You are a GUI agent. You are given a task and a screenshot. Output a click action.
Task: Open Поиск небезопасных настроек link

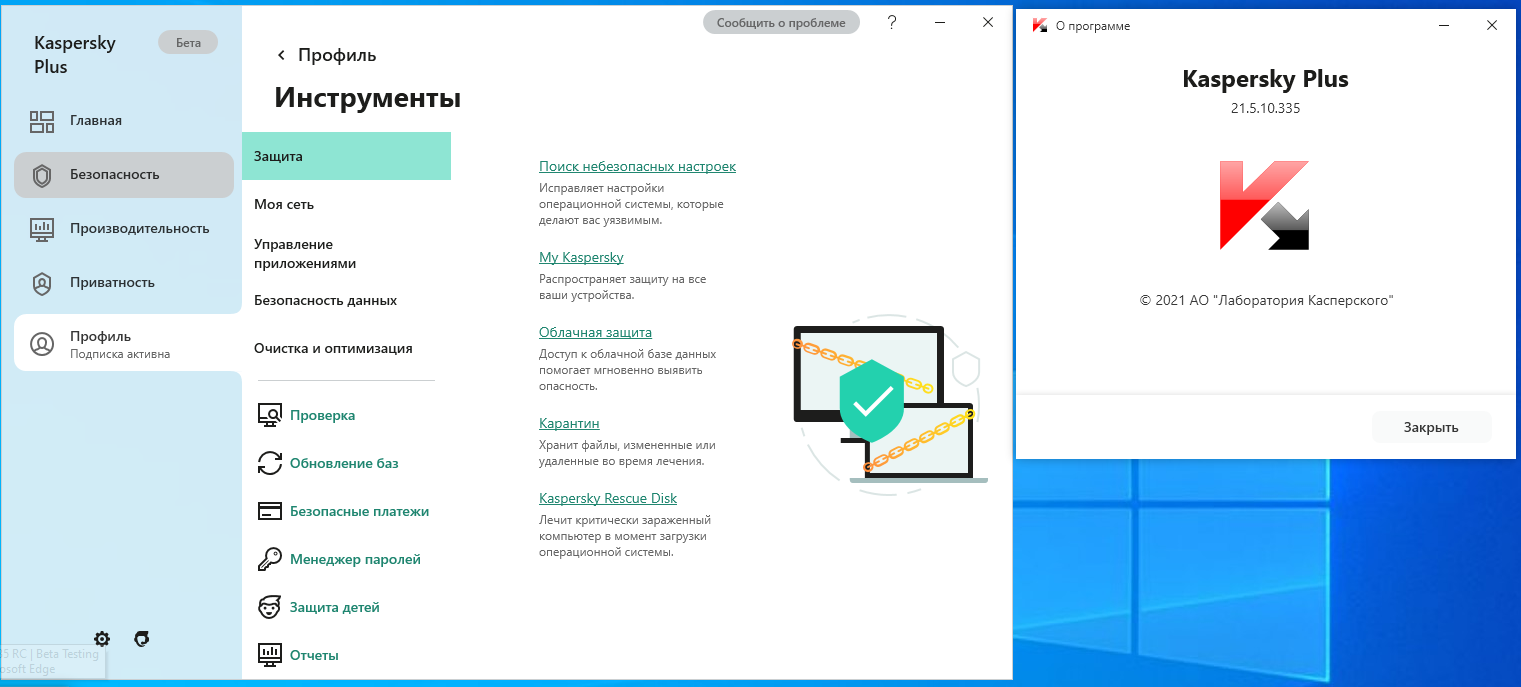click(637, 166)
